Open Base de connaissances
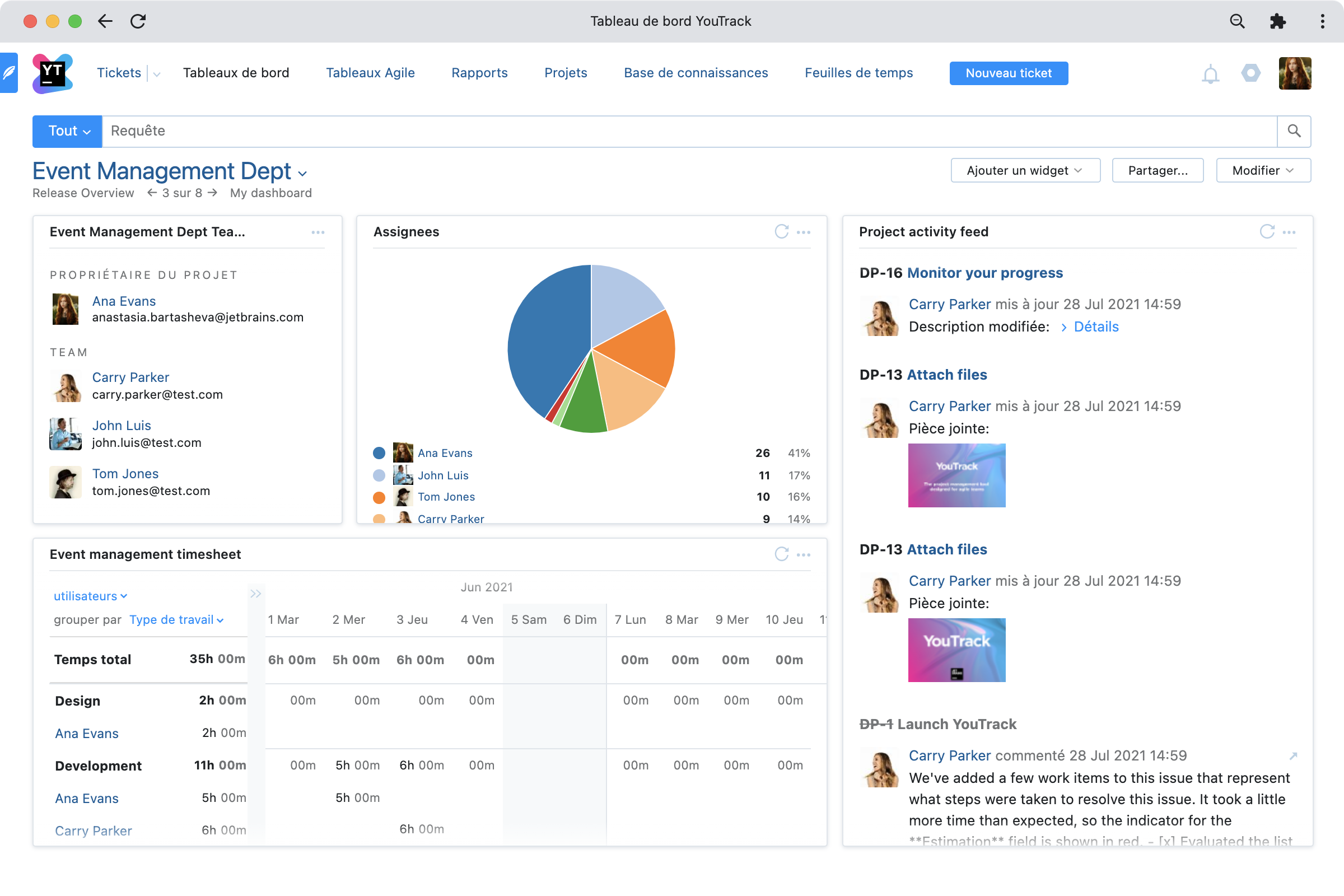 coord(696,73)
